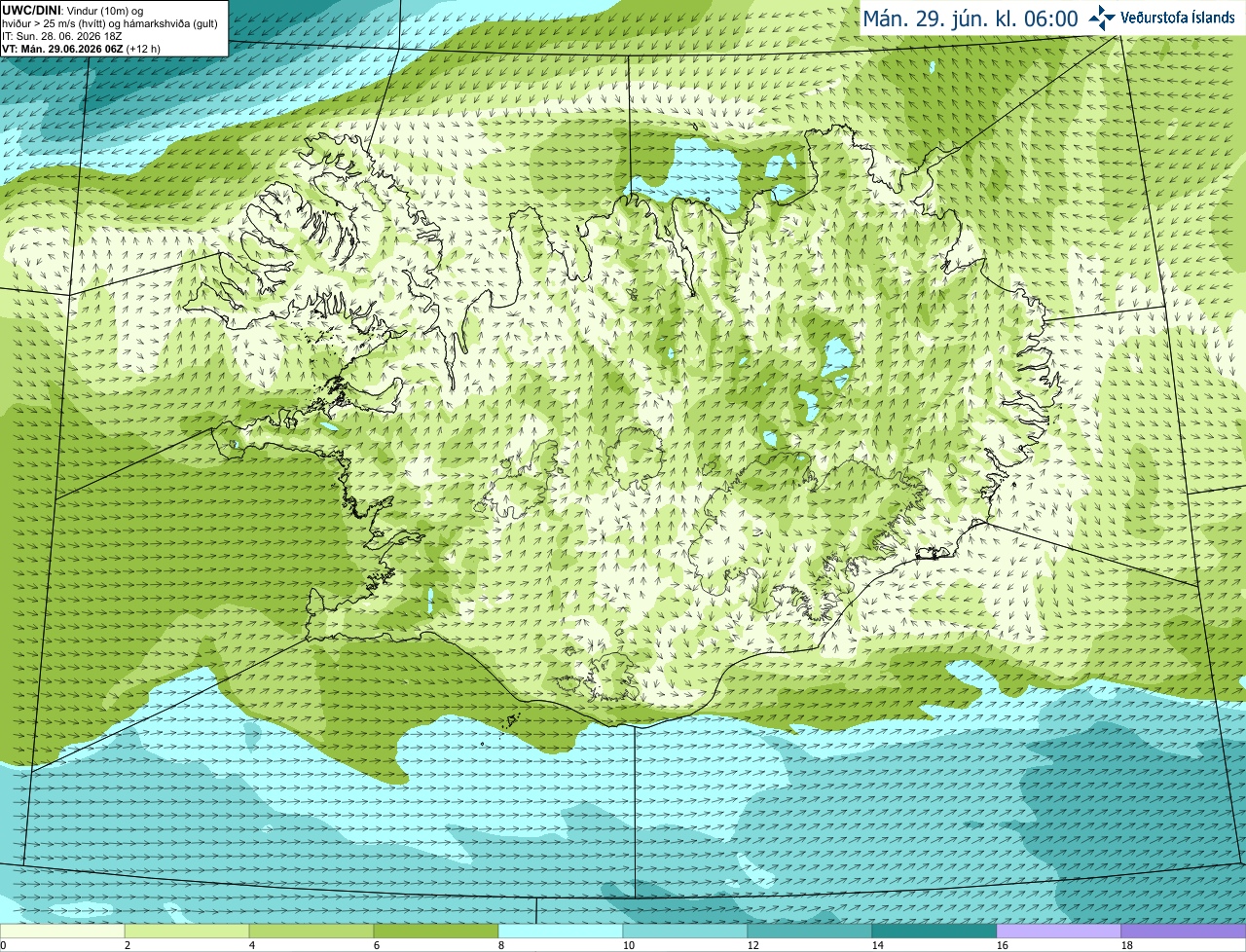Pick the purple 18+ m/s legend swatch

[1184, 931]
